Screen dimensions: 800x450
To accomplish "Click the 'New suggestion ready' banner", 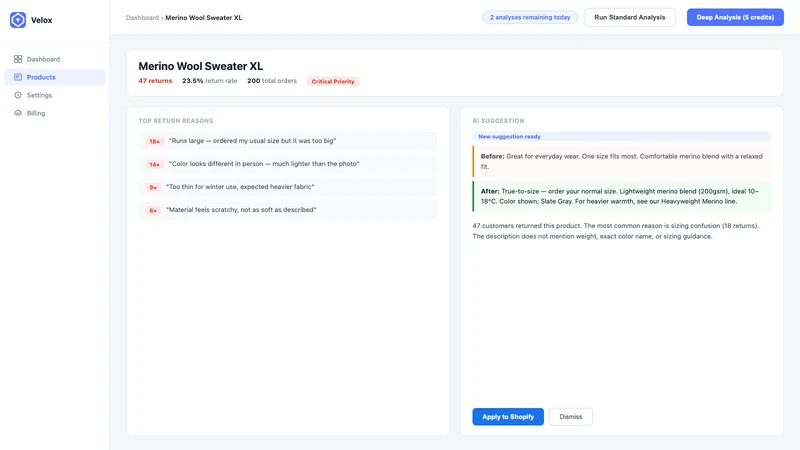I will tap(621, 136).
